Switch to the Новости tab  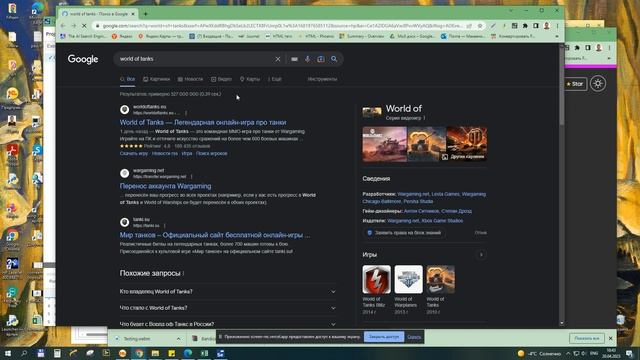pos(190,79)
